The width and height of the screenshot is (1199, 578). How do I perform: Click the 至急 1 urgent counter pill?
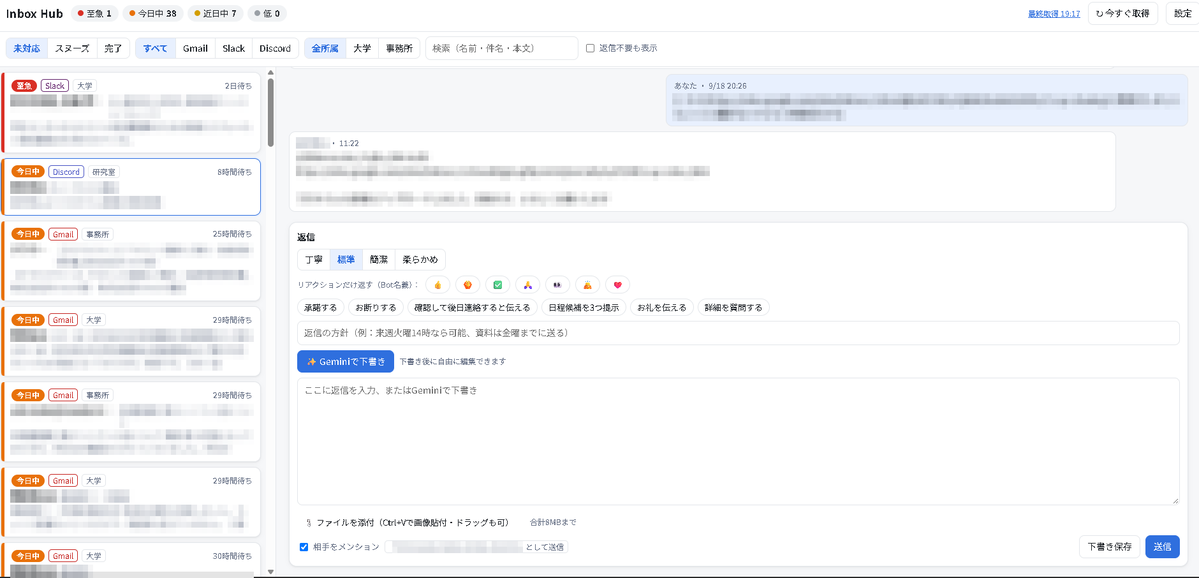(94, 13)
